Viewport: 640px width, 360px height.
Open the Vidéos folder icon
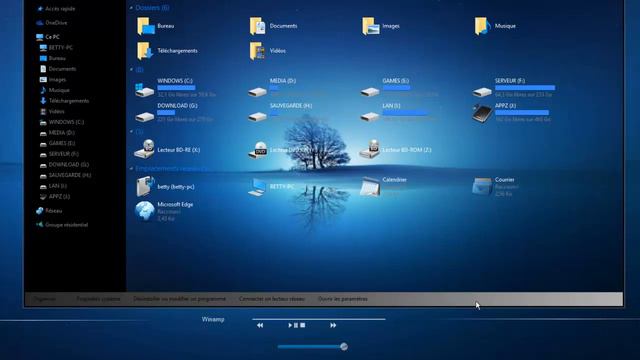coord(258,51)
